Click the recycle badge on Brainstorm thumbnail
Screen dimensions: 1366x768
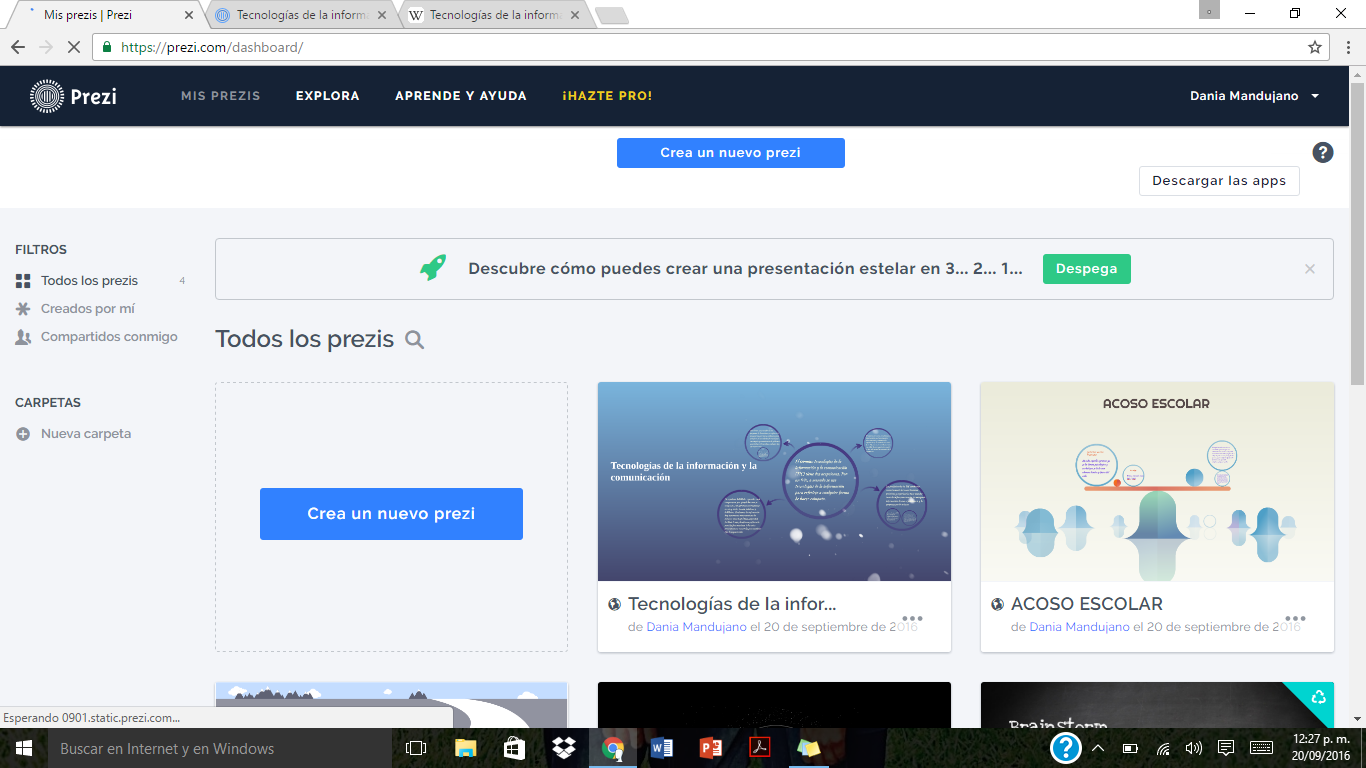pyautogui.click(x=1318, y=697)
